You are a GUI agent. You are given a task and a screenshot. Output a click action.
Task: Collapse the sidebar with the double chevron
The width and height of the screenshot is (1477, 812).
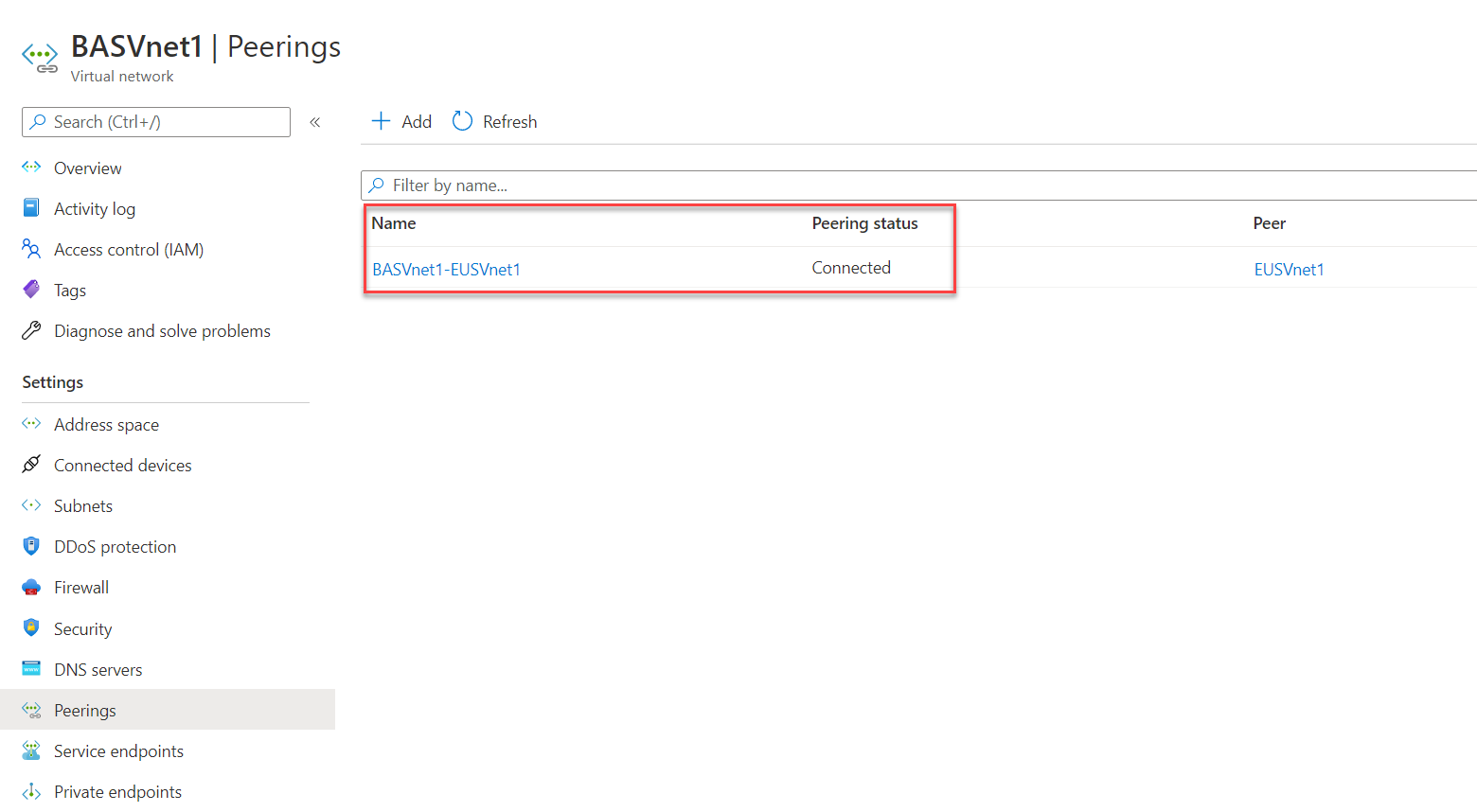coord(315,122)
